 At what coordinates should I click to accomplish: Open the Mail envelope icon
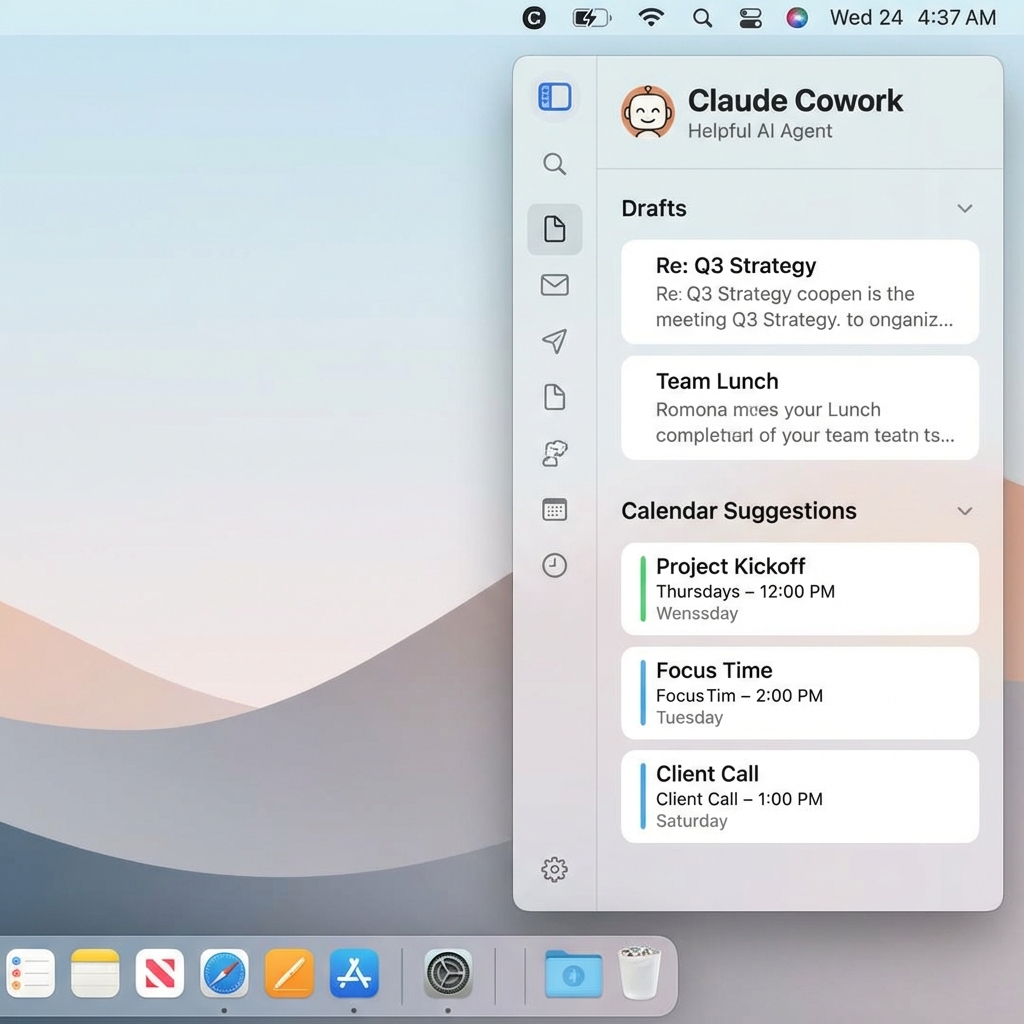555,285
